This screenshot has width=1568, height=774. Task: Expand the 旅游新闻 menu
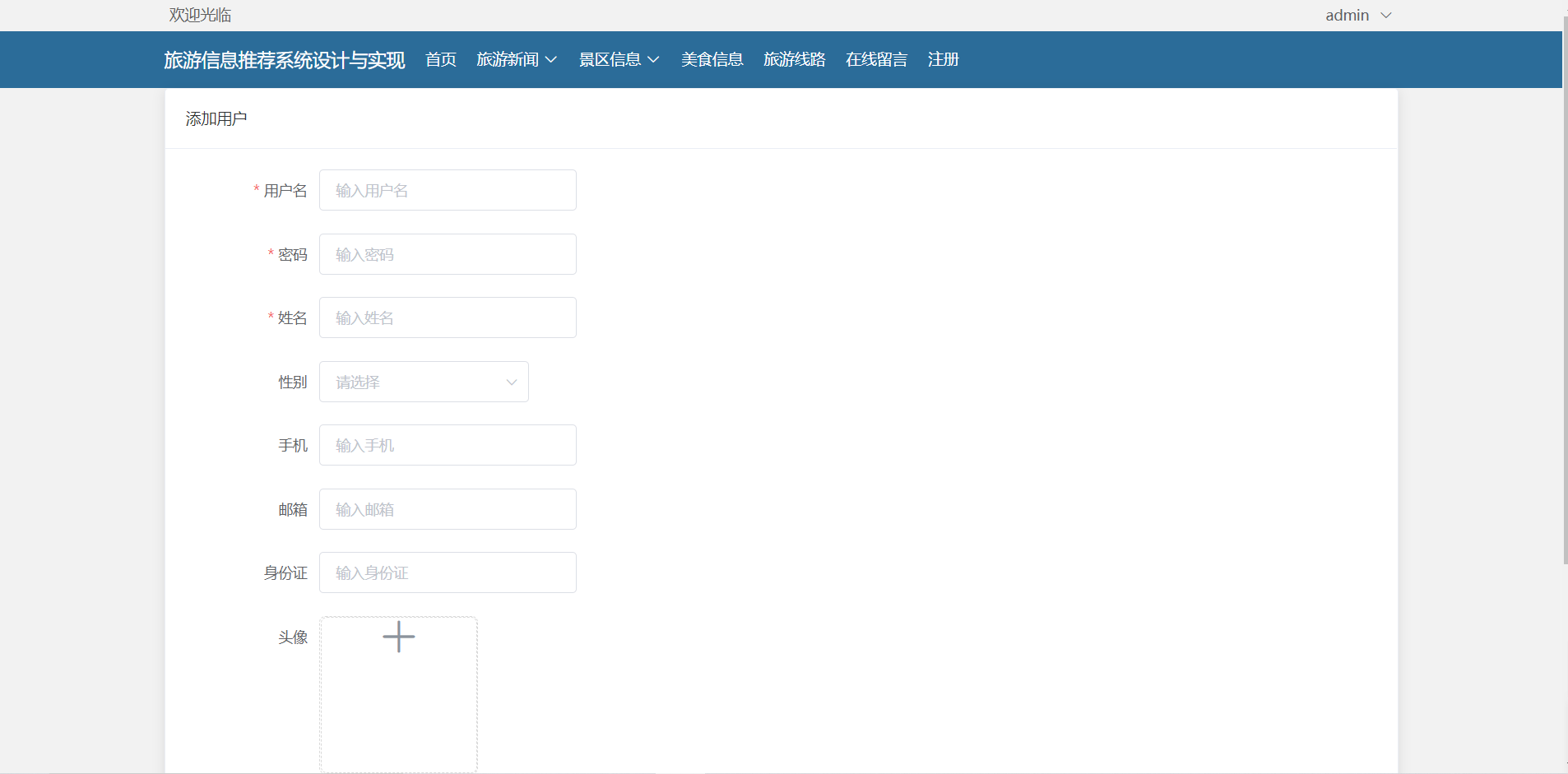517,59
